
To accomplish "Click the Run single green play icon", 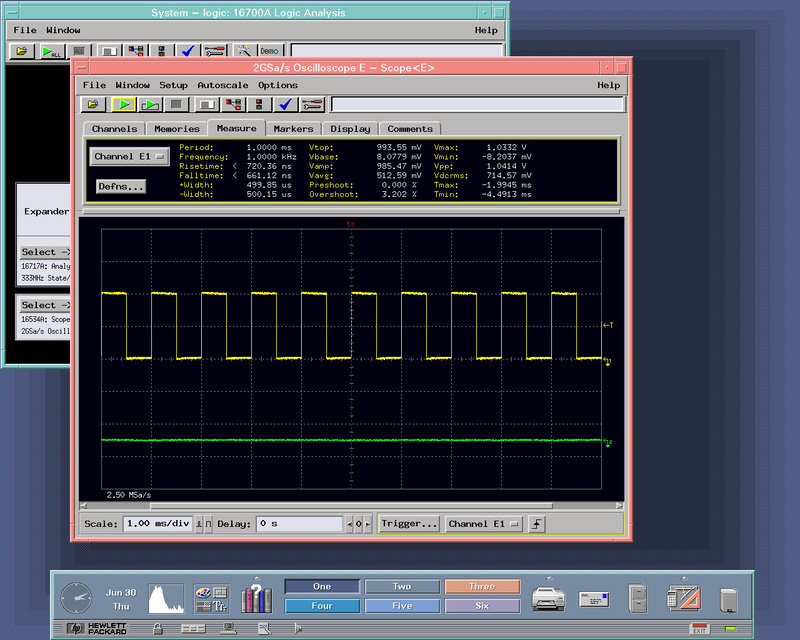I will tap(123, 105).
